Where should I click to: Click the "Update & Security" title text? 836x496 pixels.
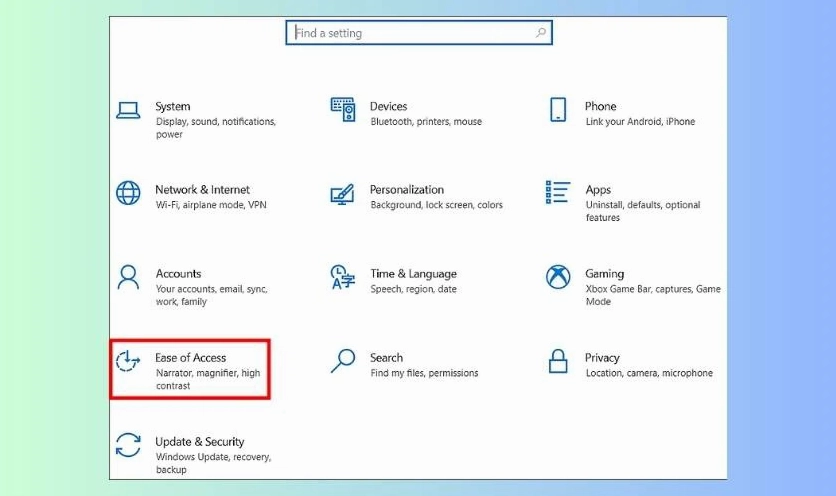click(x=199, y=441)
